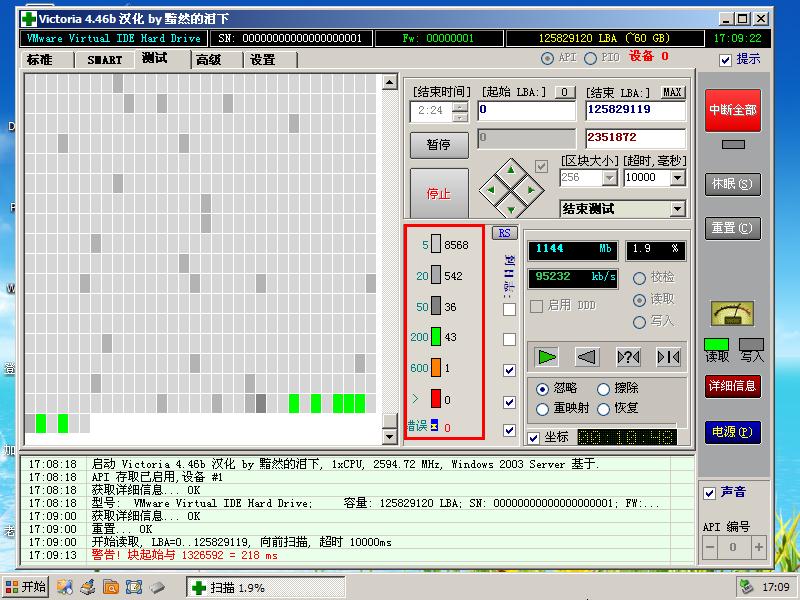
Task: Click the MAX end LBA button
Action: 672,92
